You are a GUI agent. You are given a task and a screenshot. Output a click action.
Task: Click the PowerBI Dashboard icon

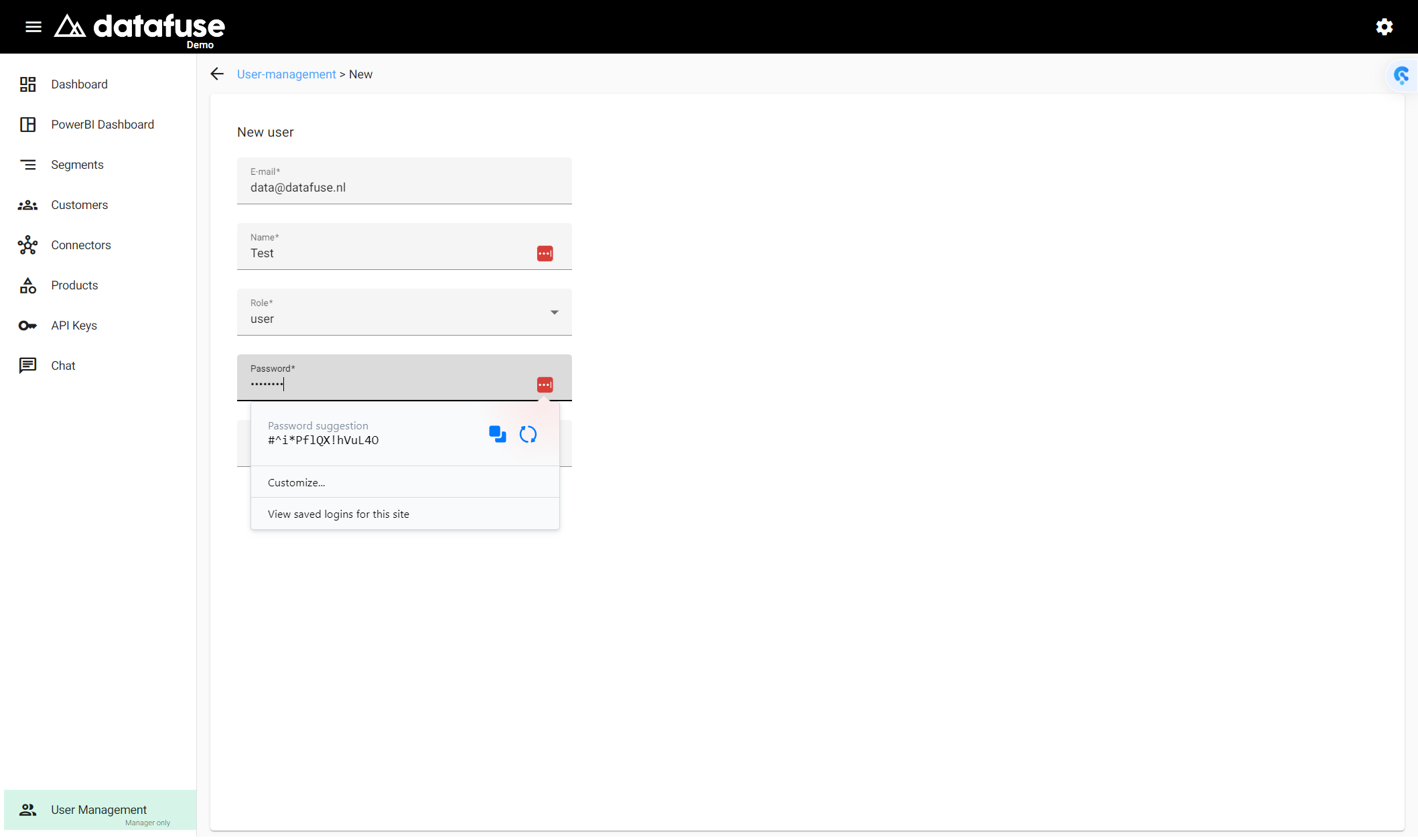[27, 125]
